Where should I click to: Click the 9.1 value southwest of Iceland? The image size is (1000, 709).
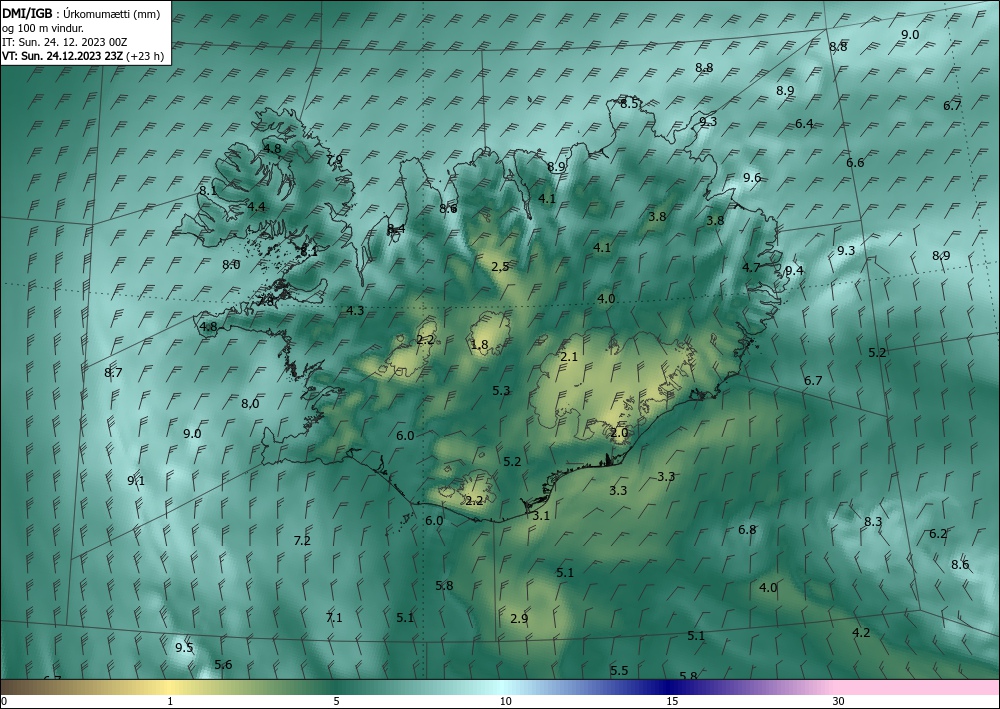pos(136,481)
